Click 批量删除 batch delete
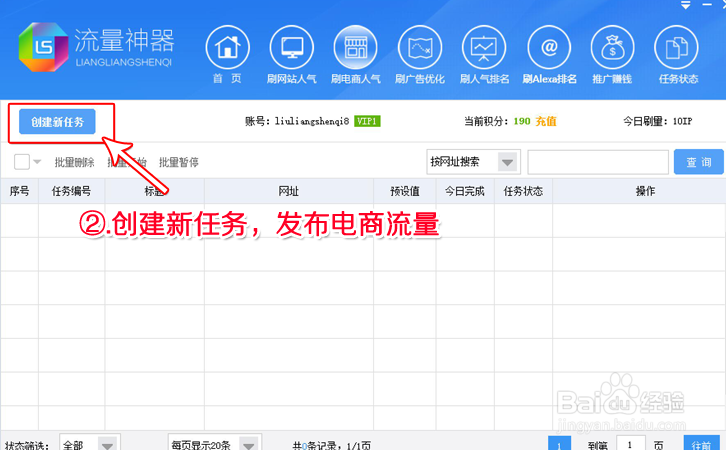 (x=75, y=162)
